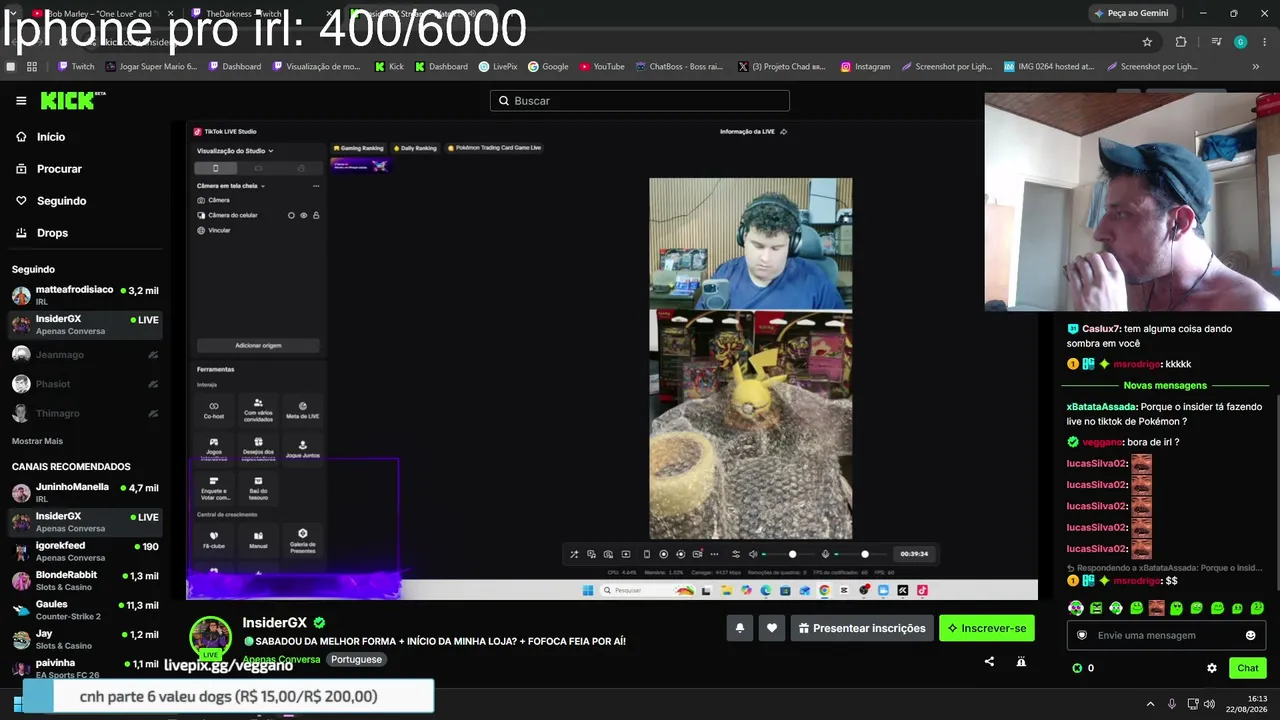Open the chat emoji picker
The height and width of the screenshot is (720, 1280).
[1250, 635]
